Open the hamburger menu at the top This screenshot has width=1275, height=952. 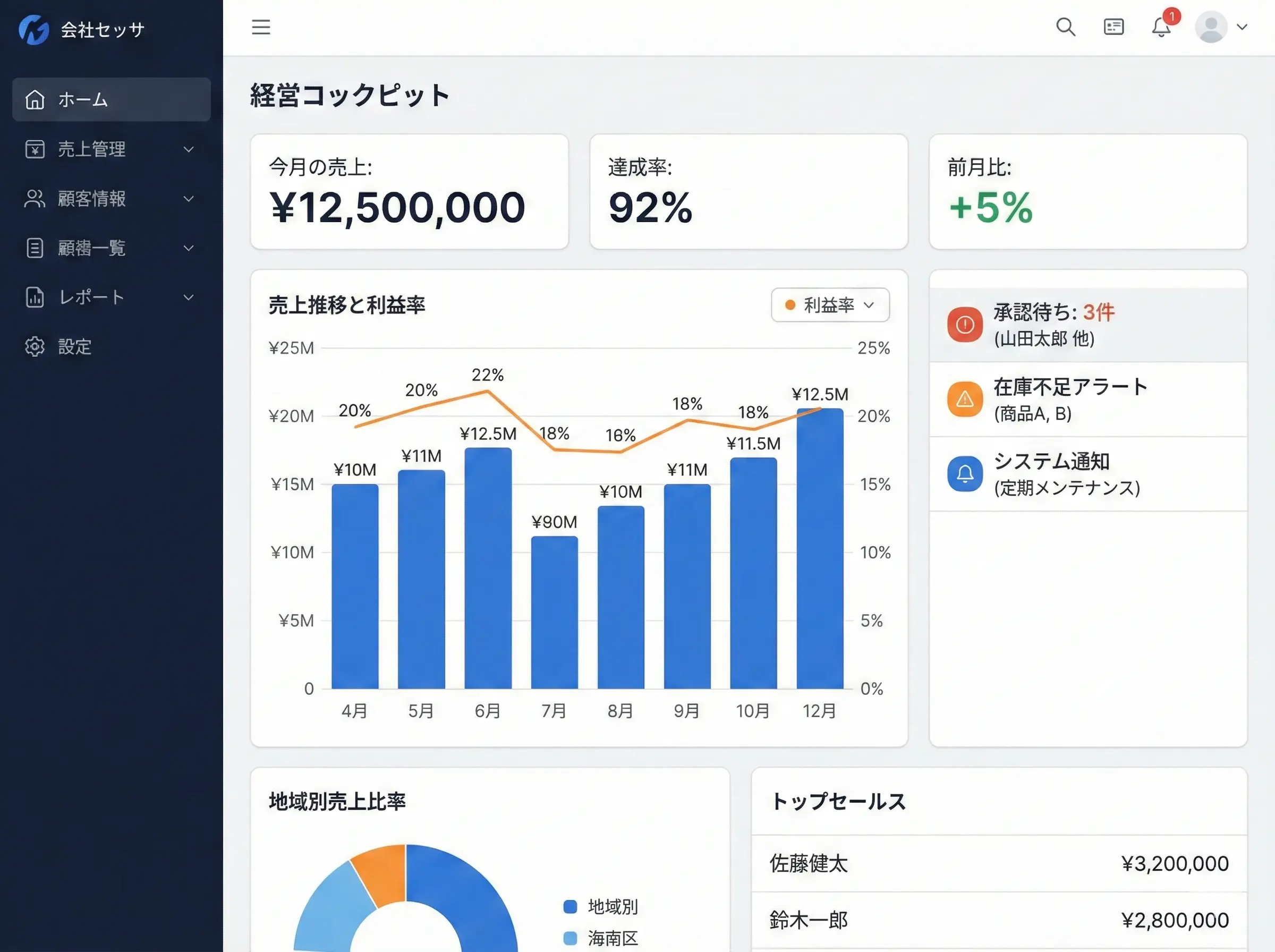(x=260, y=27)
